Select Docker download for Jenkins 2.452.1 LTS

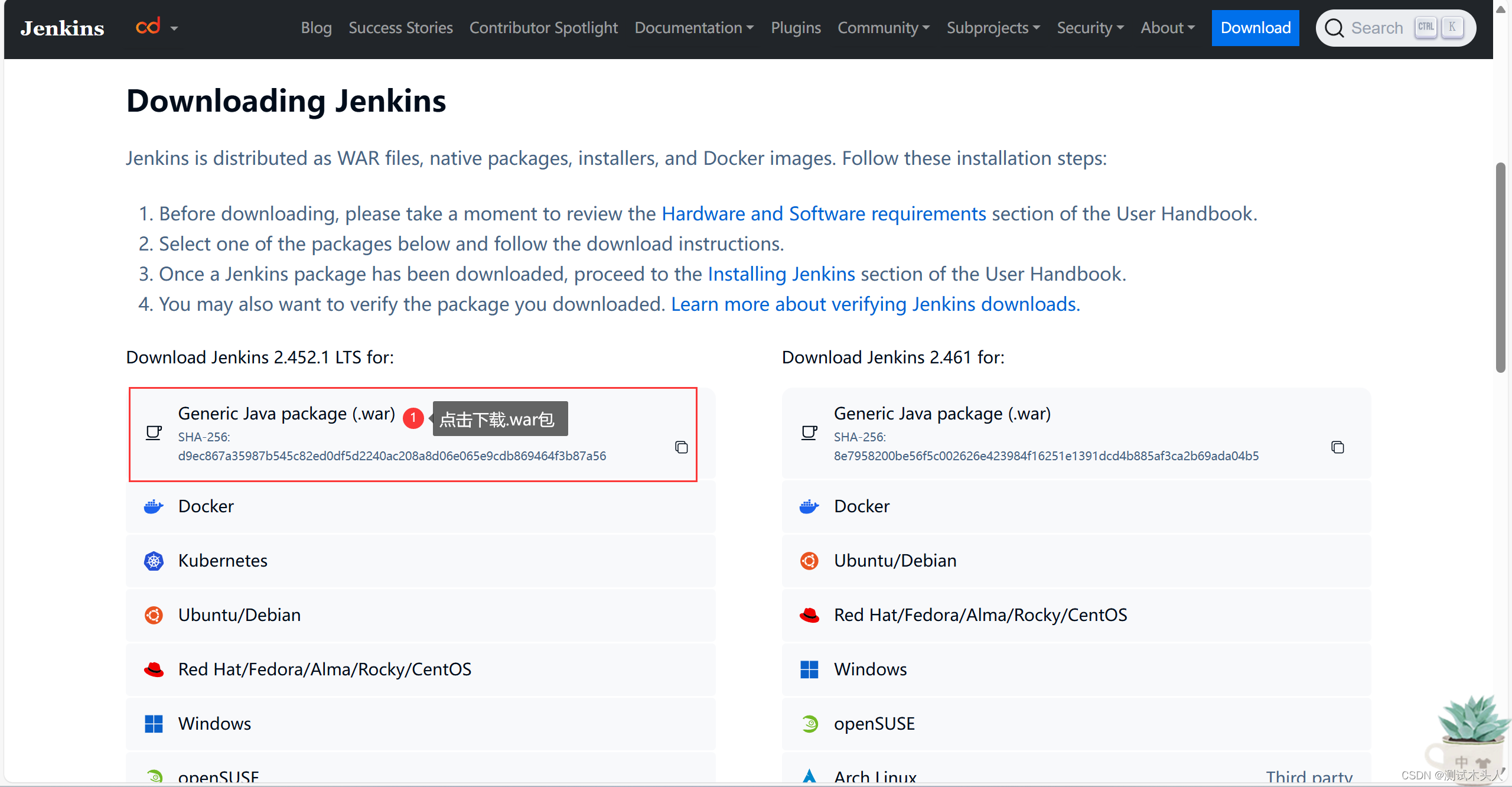point(206,506)
